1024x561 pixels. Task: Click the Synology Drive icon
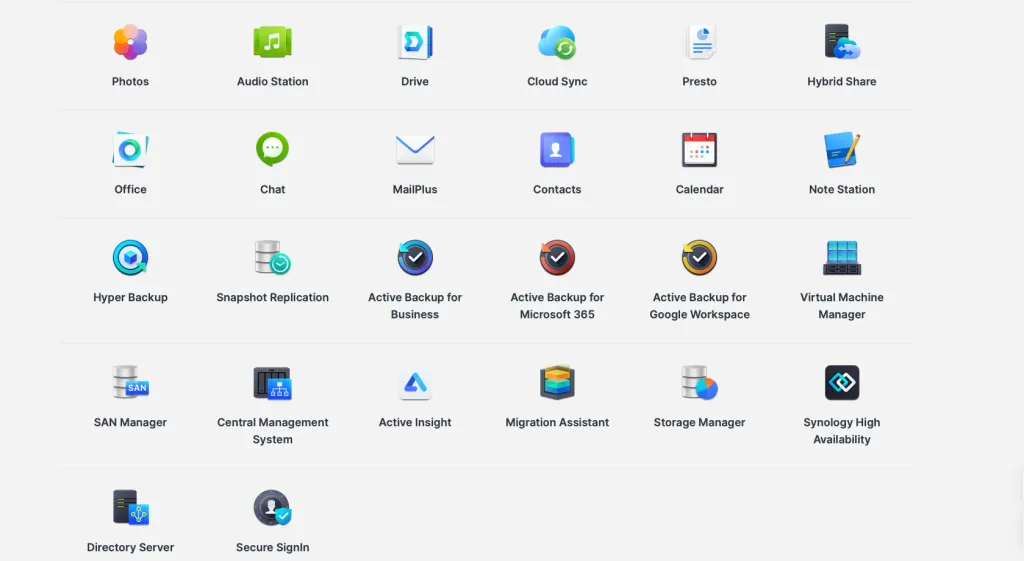coord(415,42)
